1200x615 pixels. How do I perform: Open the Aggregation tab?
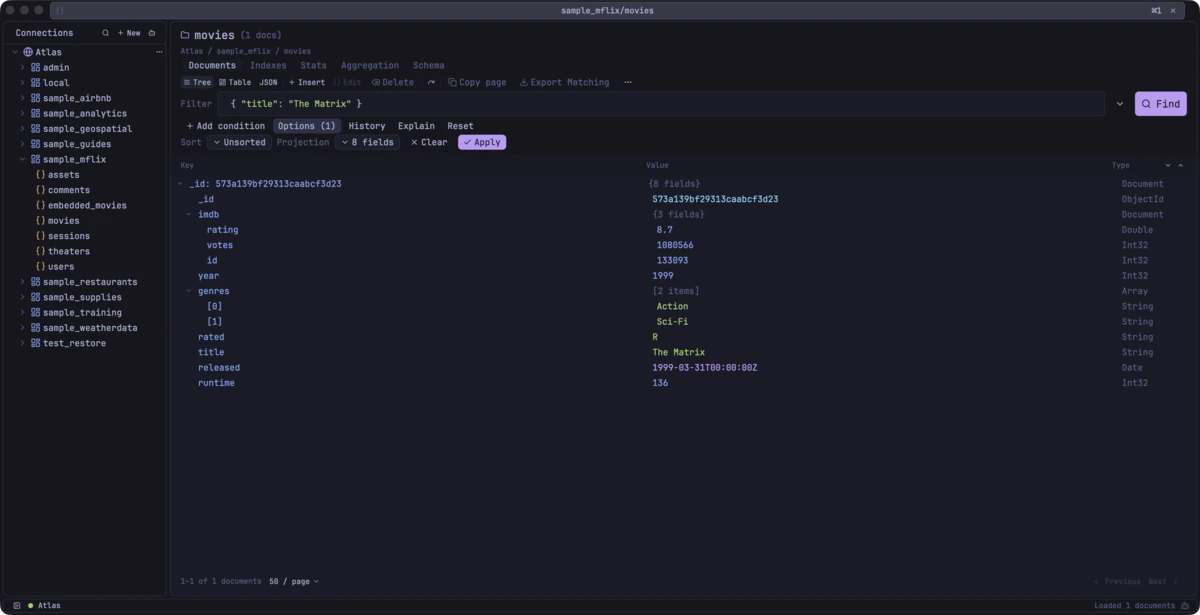click(x=370, y=66)
